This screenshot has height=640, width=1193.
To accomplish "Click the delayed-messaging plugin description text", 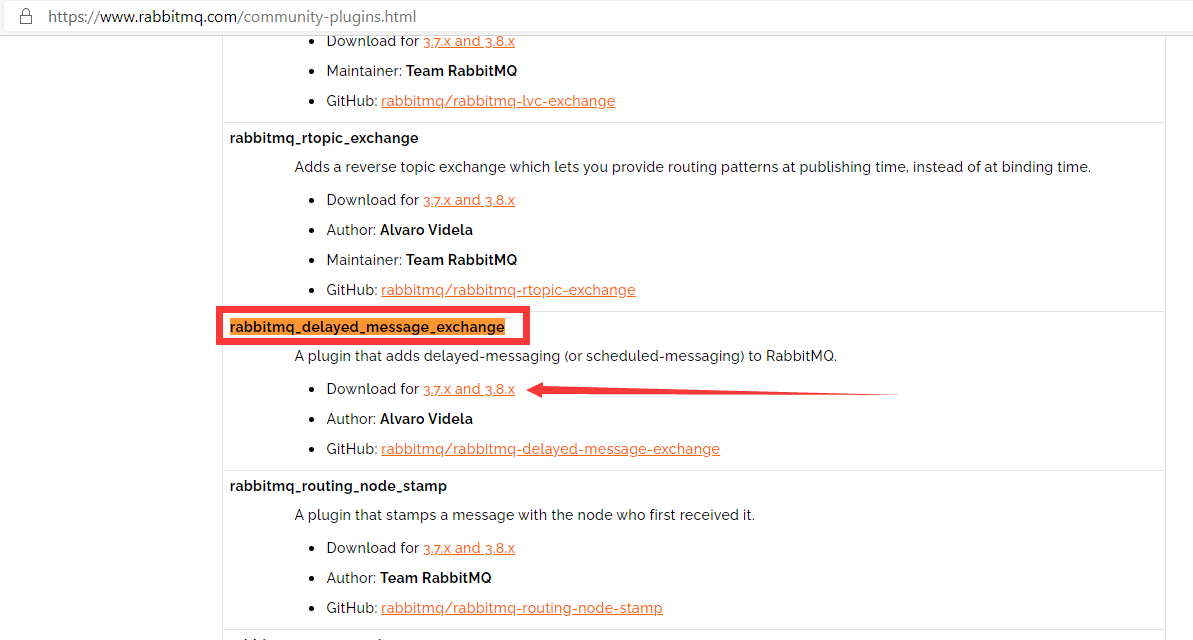I will click(565, 355).
